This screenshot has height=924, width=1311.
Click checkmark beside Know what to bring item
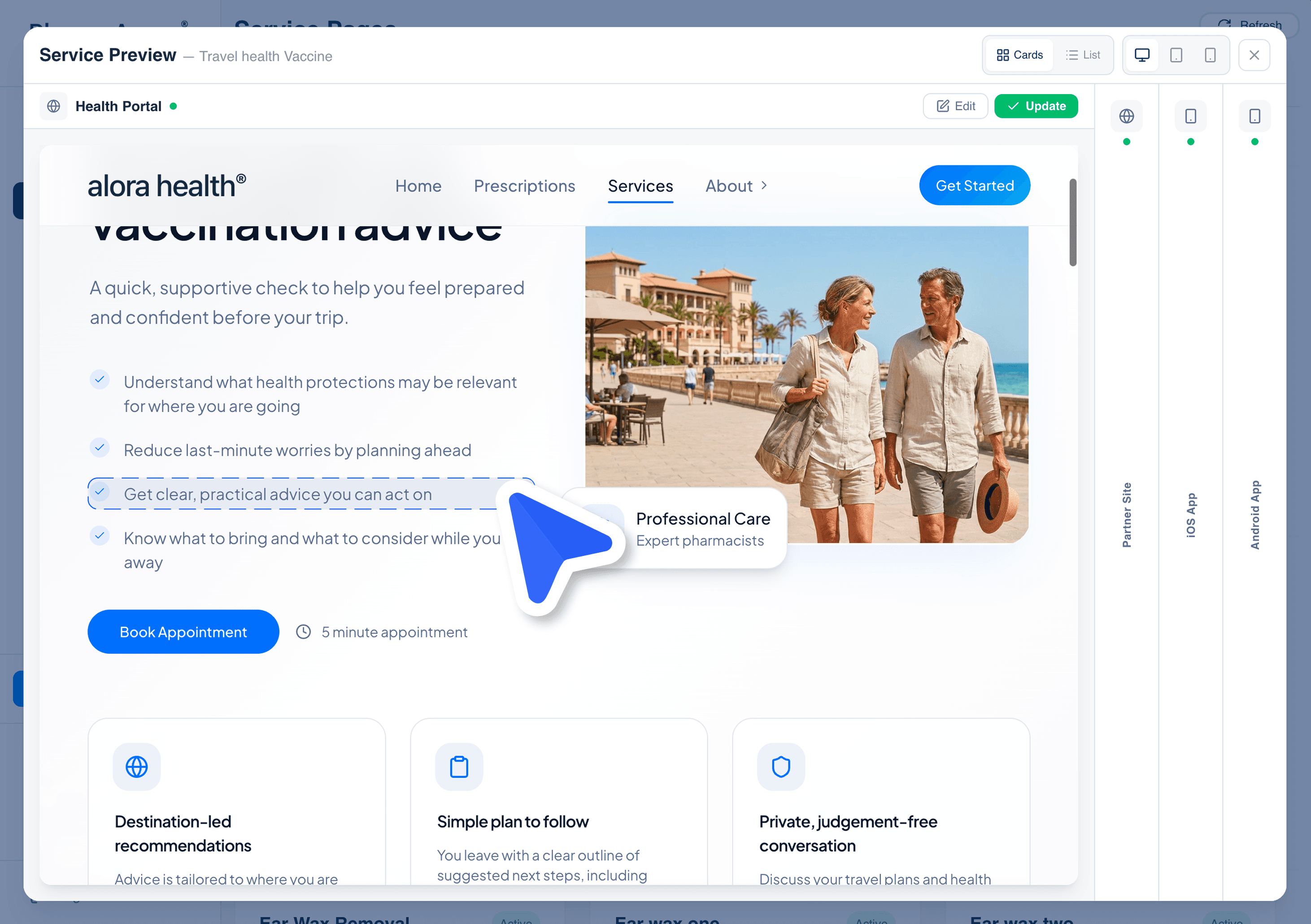click(x=100, y=535)
